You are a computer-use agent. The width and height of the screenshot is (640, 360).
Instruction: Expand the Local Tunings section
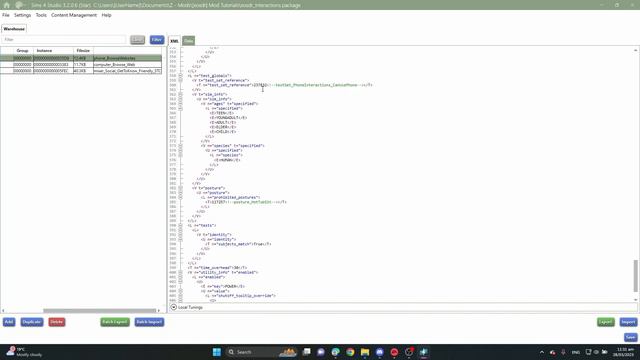click(173, 307)
